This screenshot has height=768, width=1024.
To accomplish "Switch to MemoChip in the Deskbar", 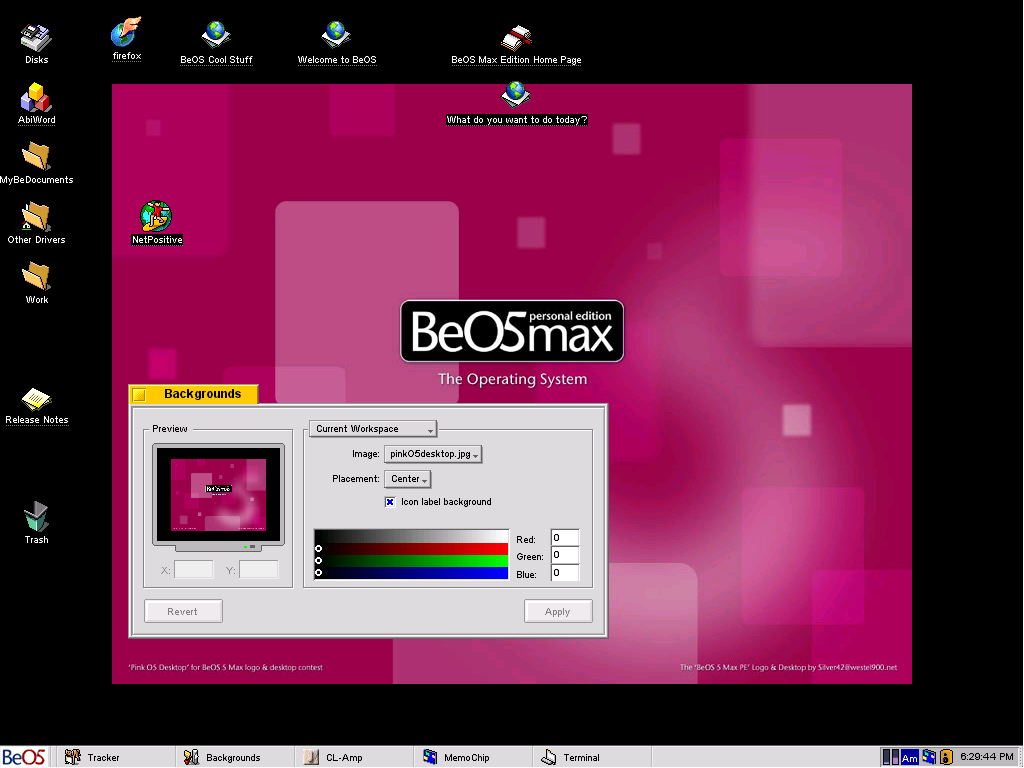I will pyautogui.click(x=473, y=757).
